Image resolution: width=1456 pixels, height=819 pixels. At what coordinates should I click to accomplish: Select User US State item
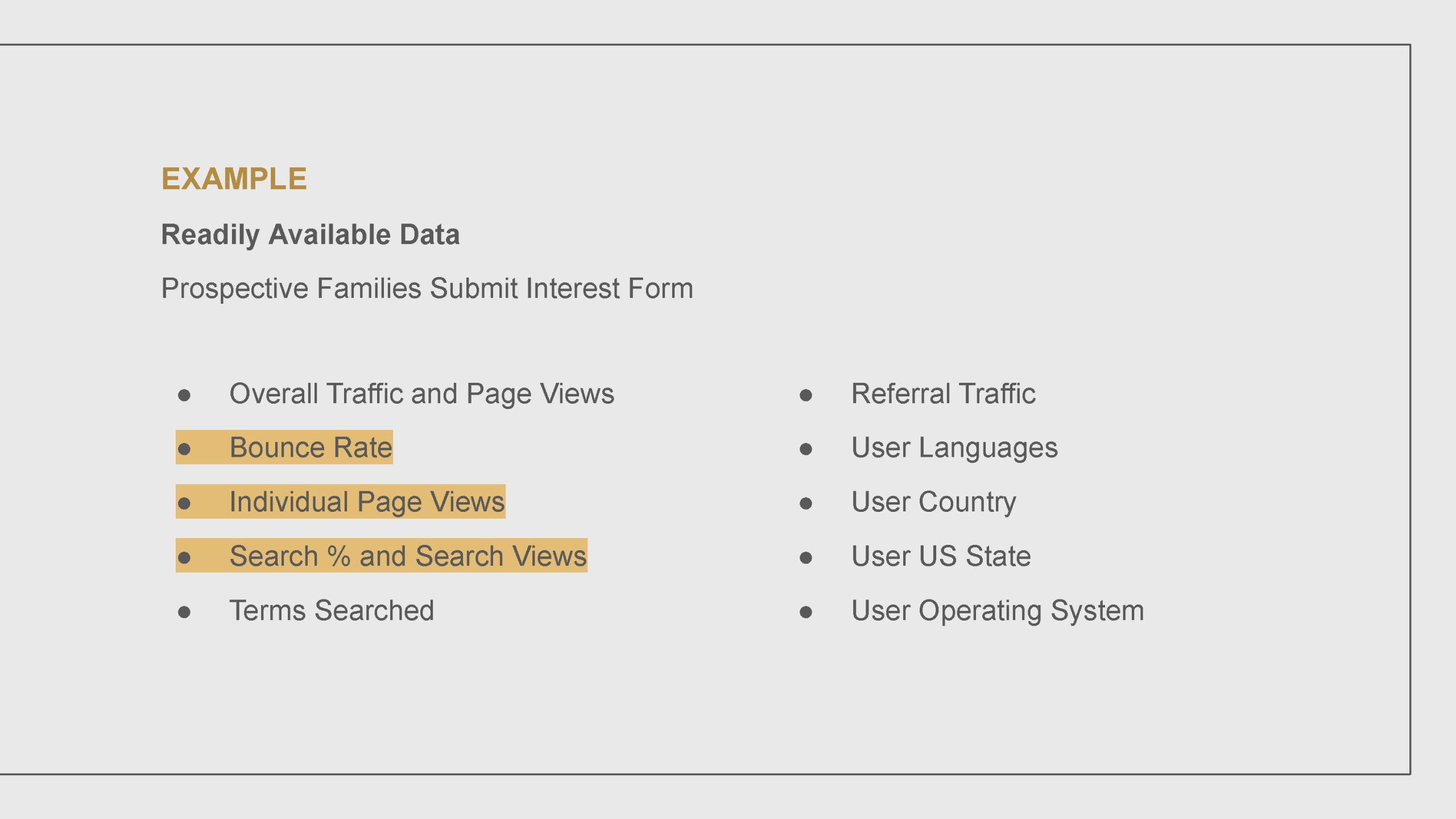[941, 556]
